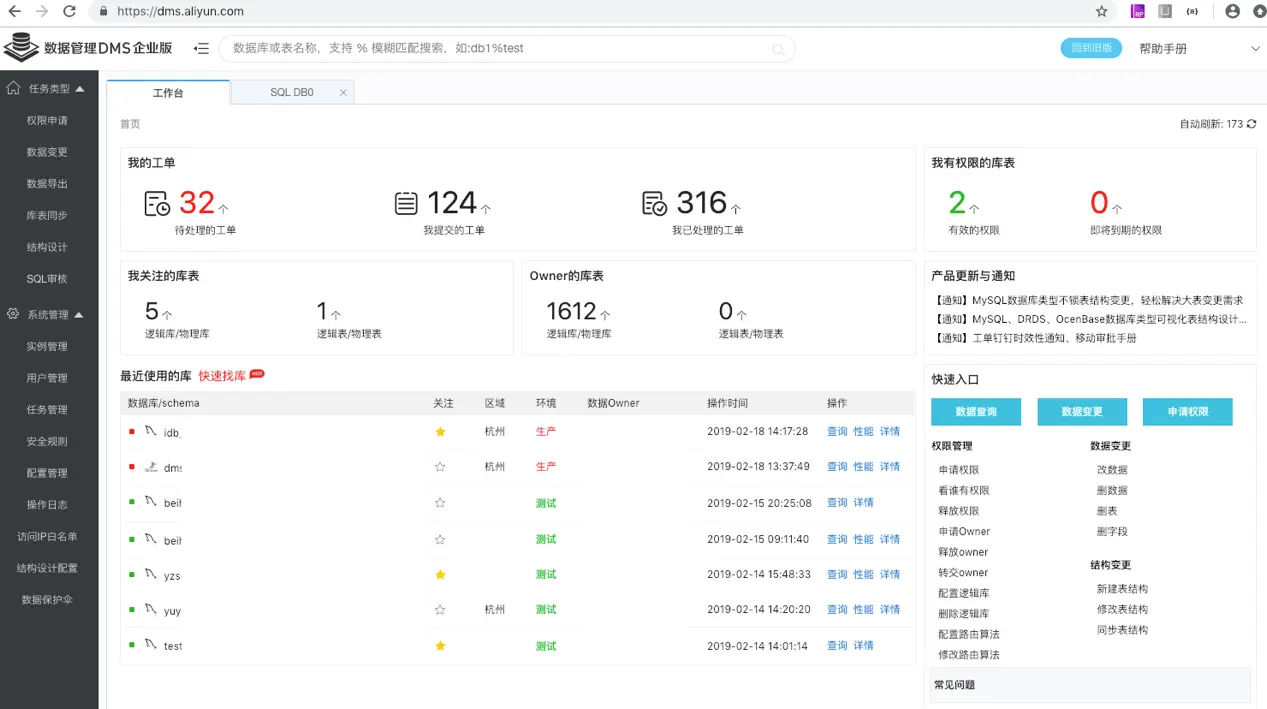Click the DMS logo icon

point(20,47)
